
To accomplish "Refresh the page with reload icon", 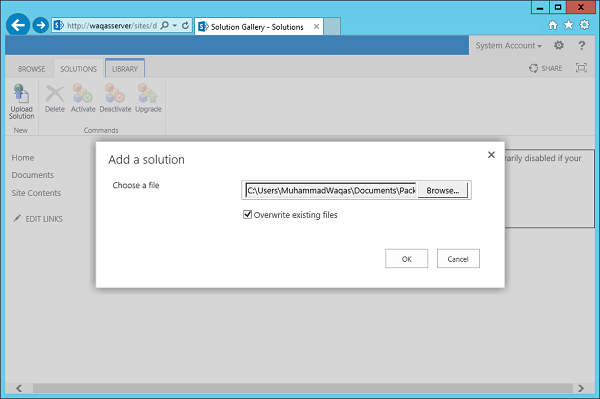I will (x=185, y=26).
